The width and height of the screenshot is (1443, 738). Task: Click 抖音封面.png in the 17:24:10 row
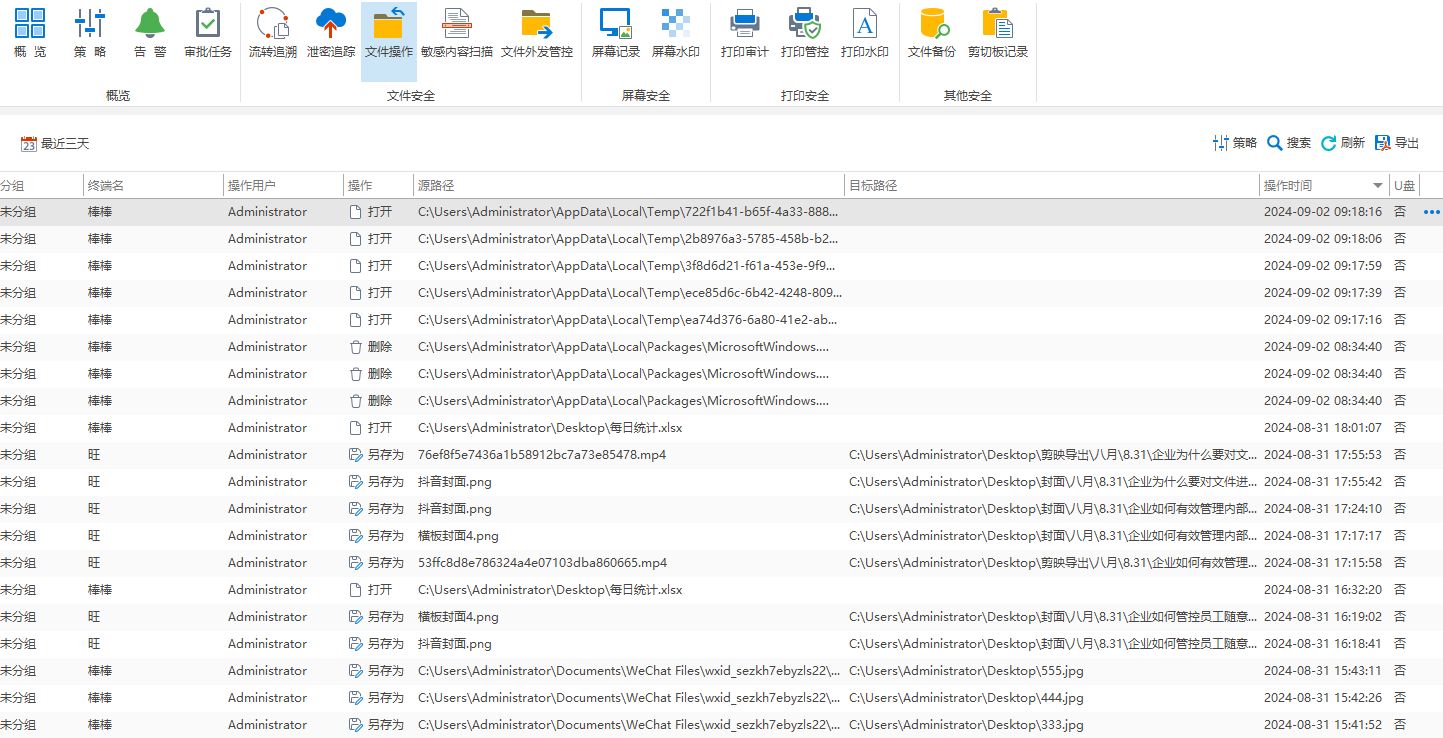455,509
